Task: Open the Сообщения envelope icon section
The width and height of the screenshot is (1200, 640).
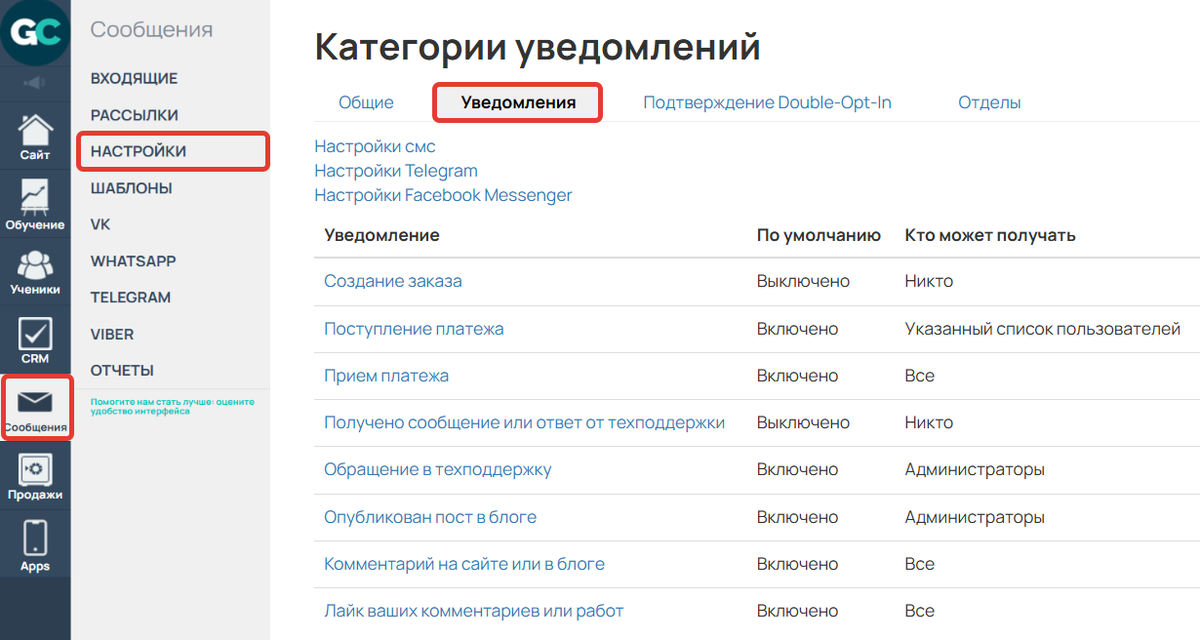Action: coord(35,408)
